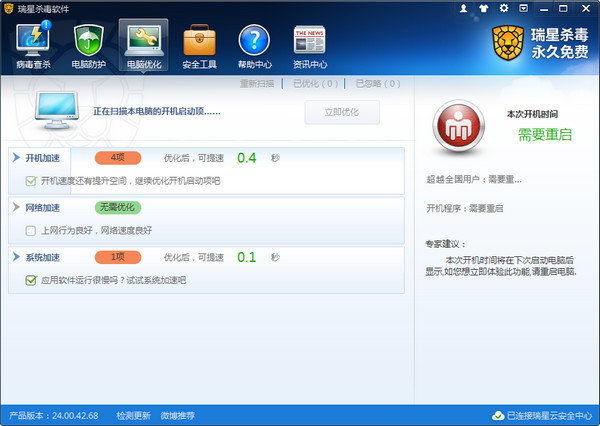Uncheck the 应用软件运行很慢吗 checkbox
Image resolution: width=600 pixels, height=426 pixels.
31,280
